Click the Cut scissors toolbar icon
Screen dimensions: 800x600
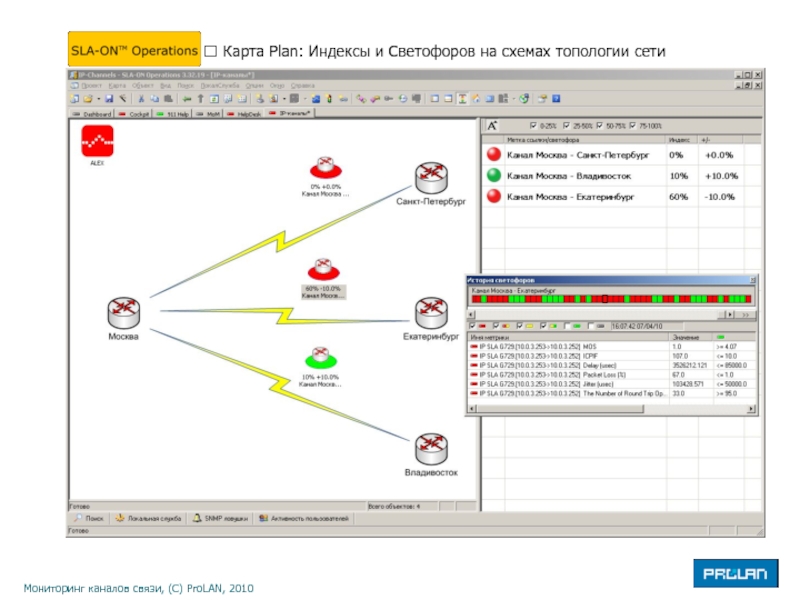(141, 98)
